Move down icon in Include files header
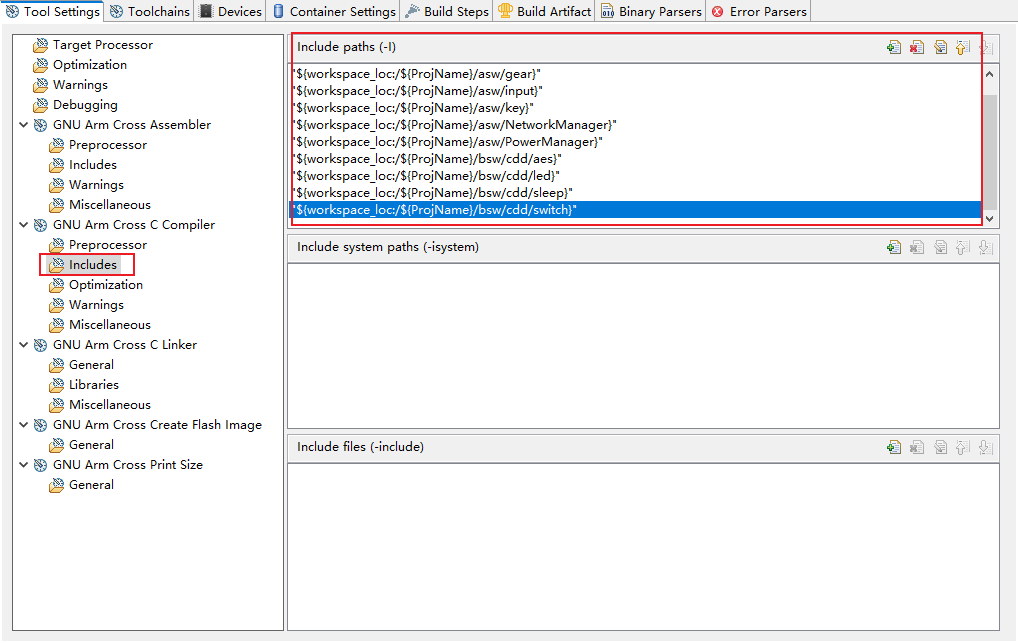1018x643 pixels. [x=986, y=448]
